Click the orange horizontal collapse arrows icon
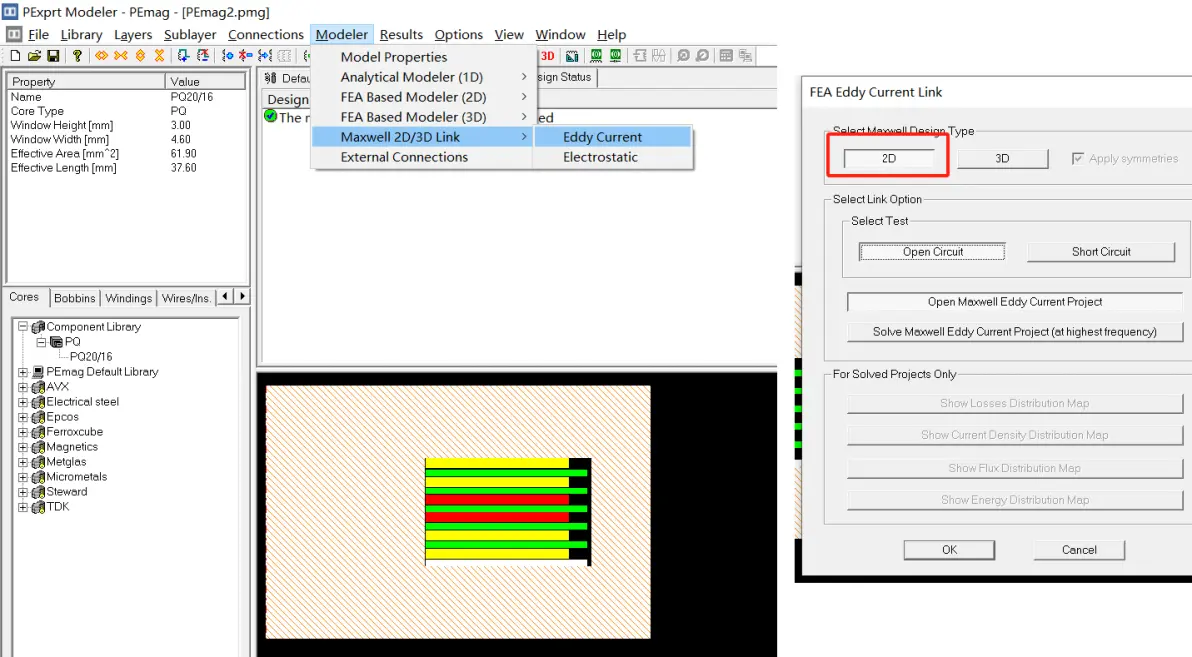The image size is (1192, 657). [121, 56]
